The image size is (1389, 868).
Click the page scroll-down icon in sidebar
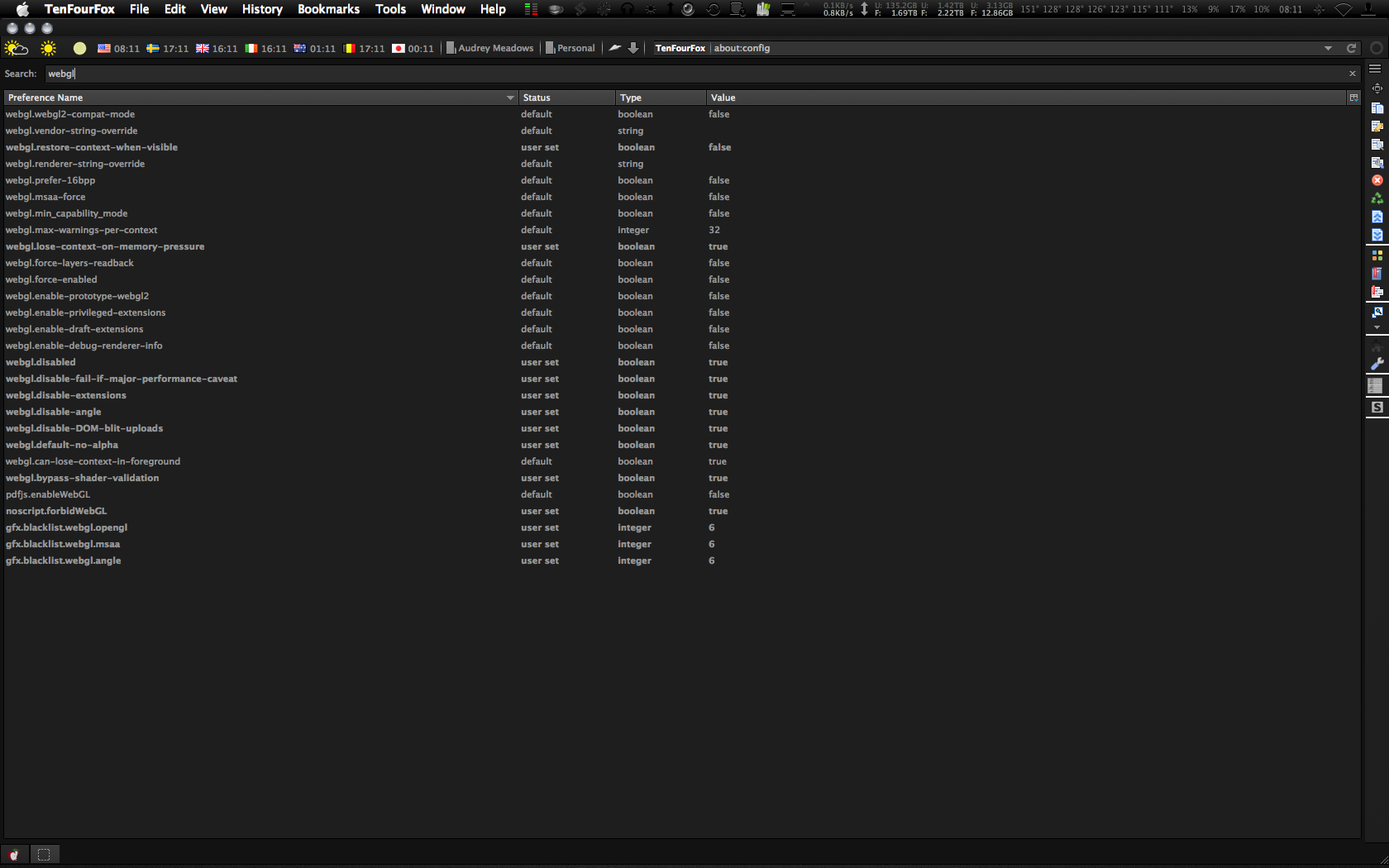pyautogui.click(x=1377, y=235)
